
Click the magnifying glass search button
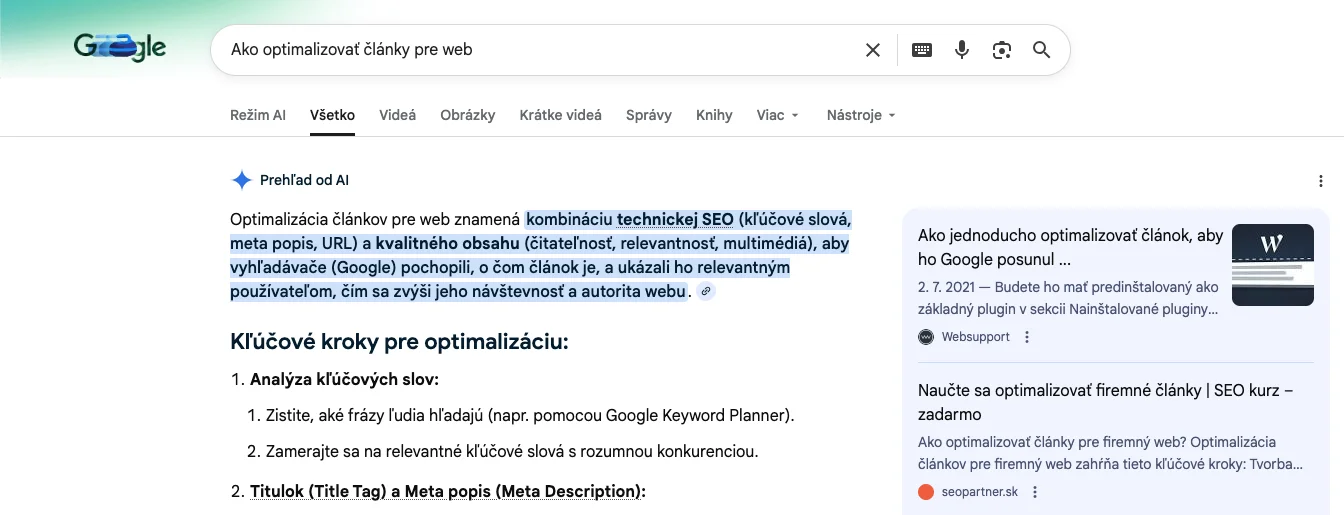1041,50
